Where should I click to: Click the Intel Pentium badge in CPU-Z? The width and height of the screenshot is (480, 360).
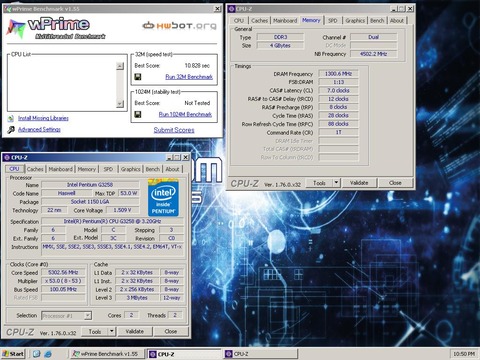click(163, 198)
